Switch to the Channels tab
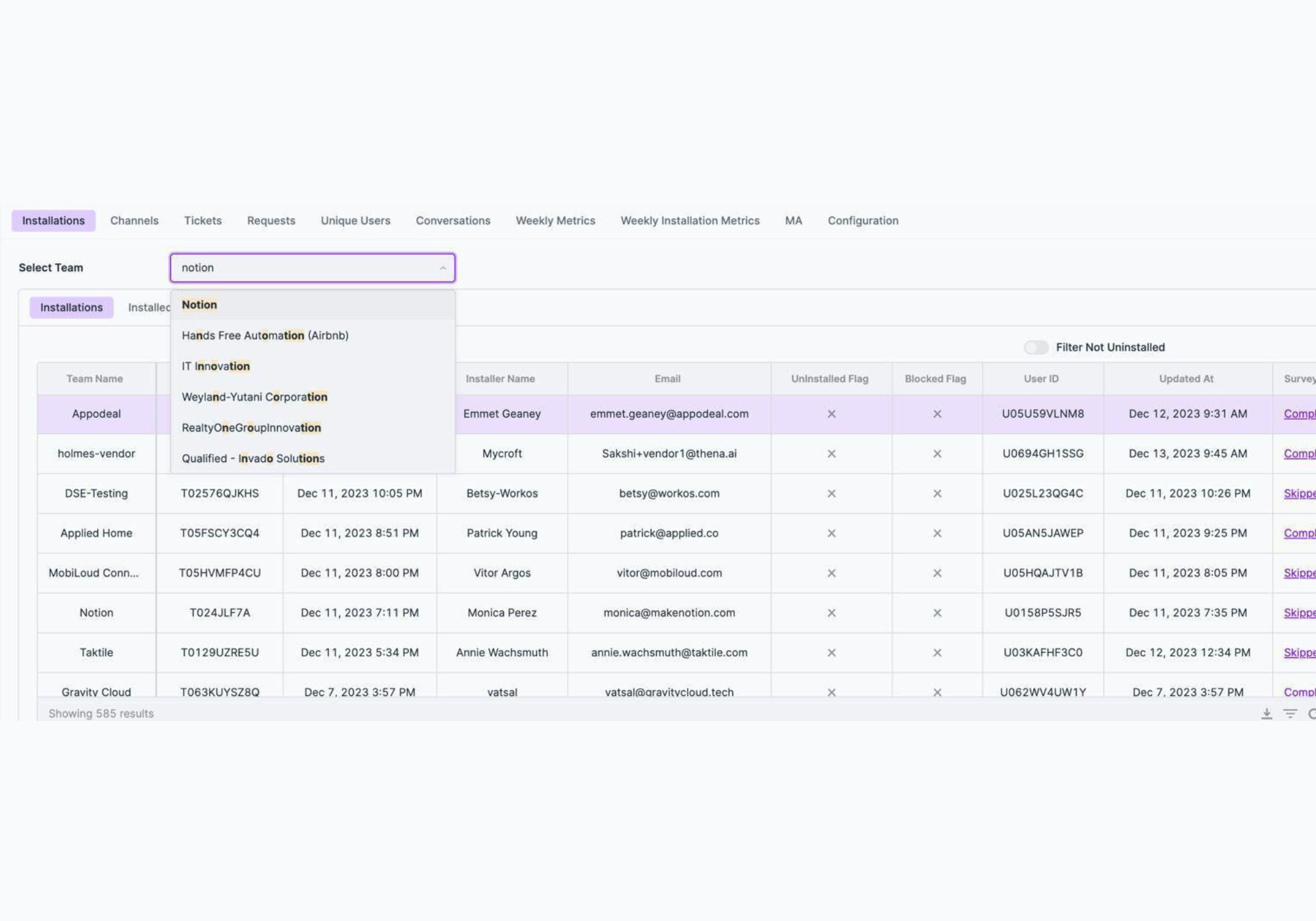Screen dimensions: 1316x921 [x=134, y=220]
